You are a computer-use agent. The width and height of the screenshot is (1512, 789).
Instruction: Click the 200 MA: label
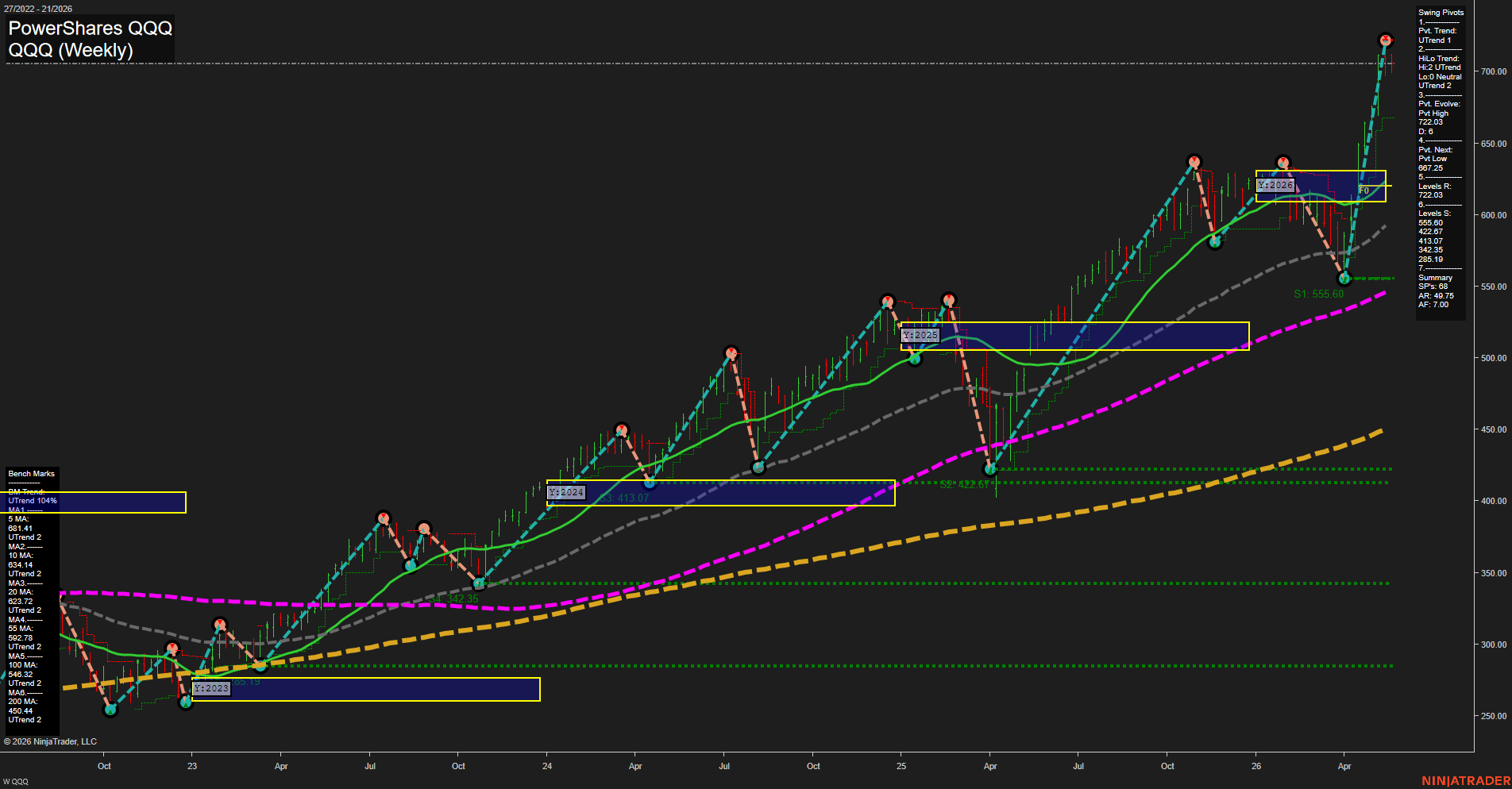[x=23, y=702]
